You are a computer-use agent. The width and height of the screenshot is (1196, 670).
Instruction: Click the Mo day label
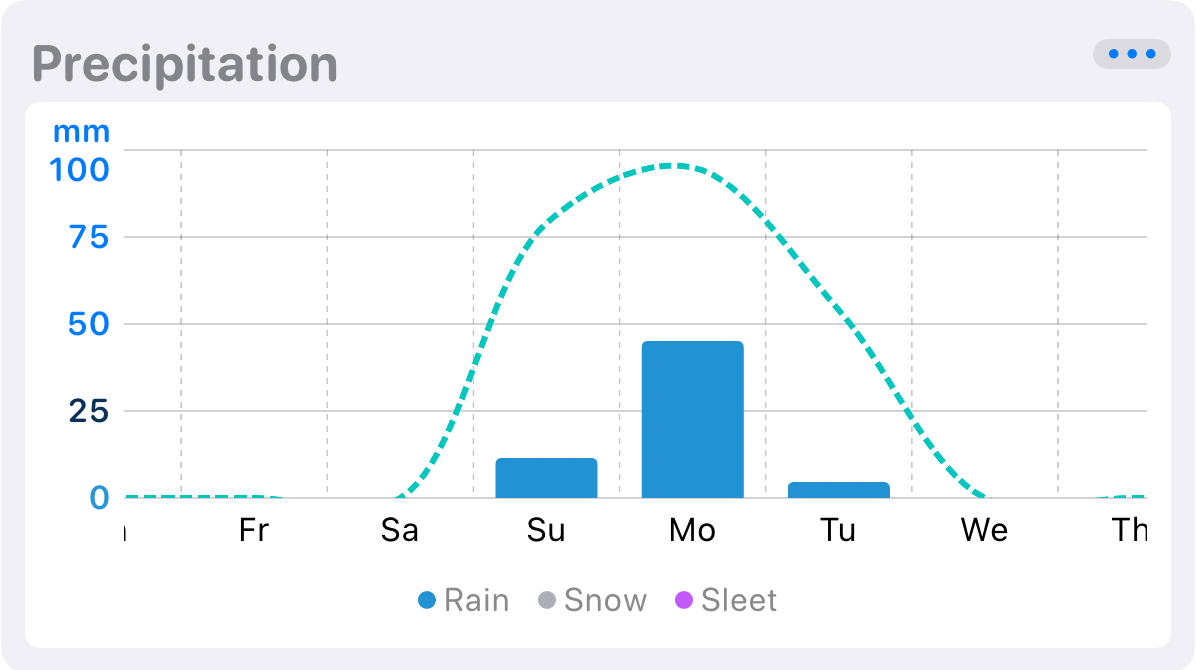coord(692,531)
